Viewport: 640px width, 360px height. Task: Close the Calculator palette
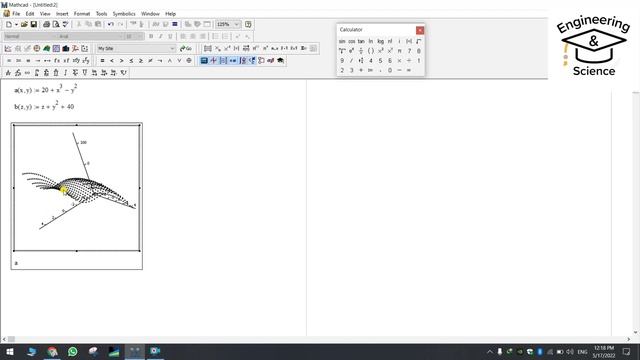(x=420, y=30)
